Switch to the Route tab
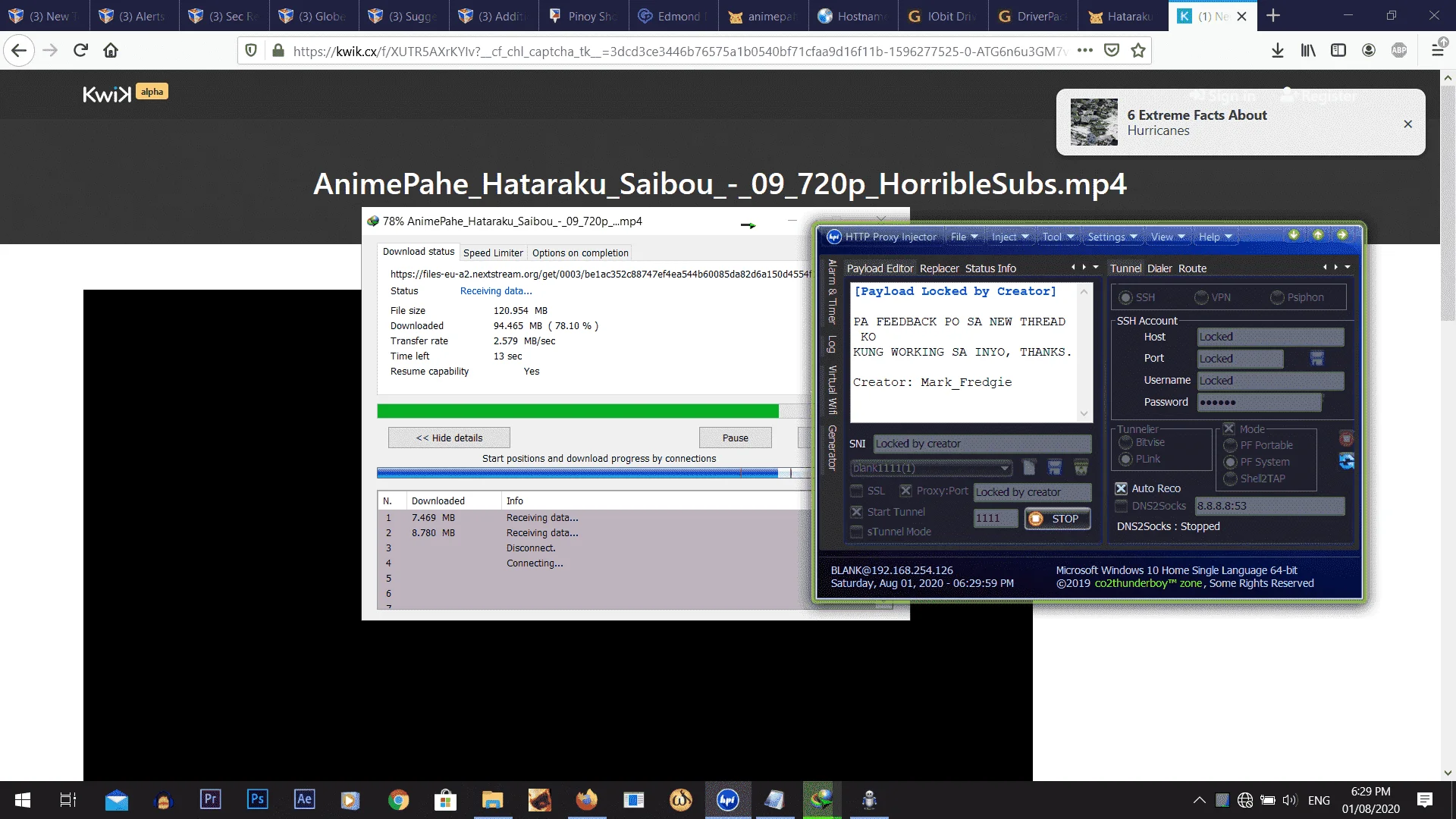The height and width of the screenshot is (819, 1456). 1192,268
